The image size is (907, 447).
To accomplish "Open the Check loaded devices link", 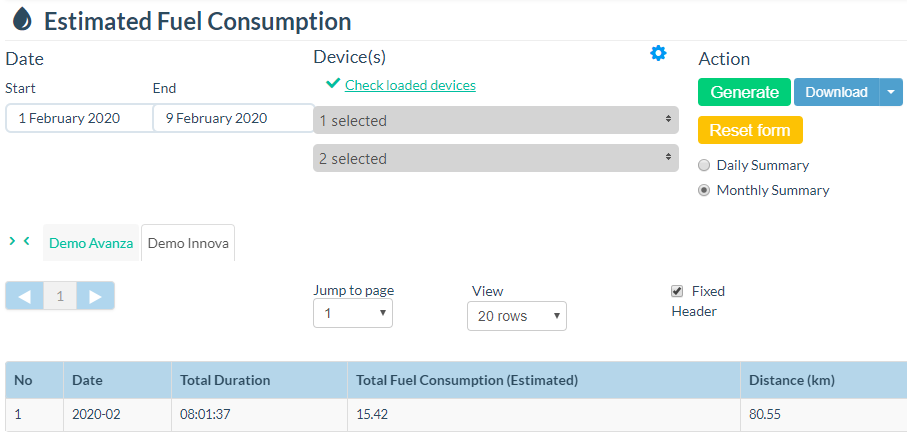I will coord(410,85).
